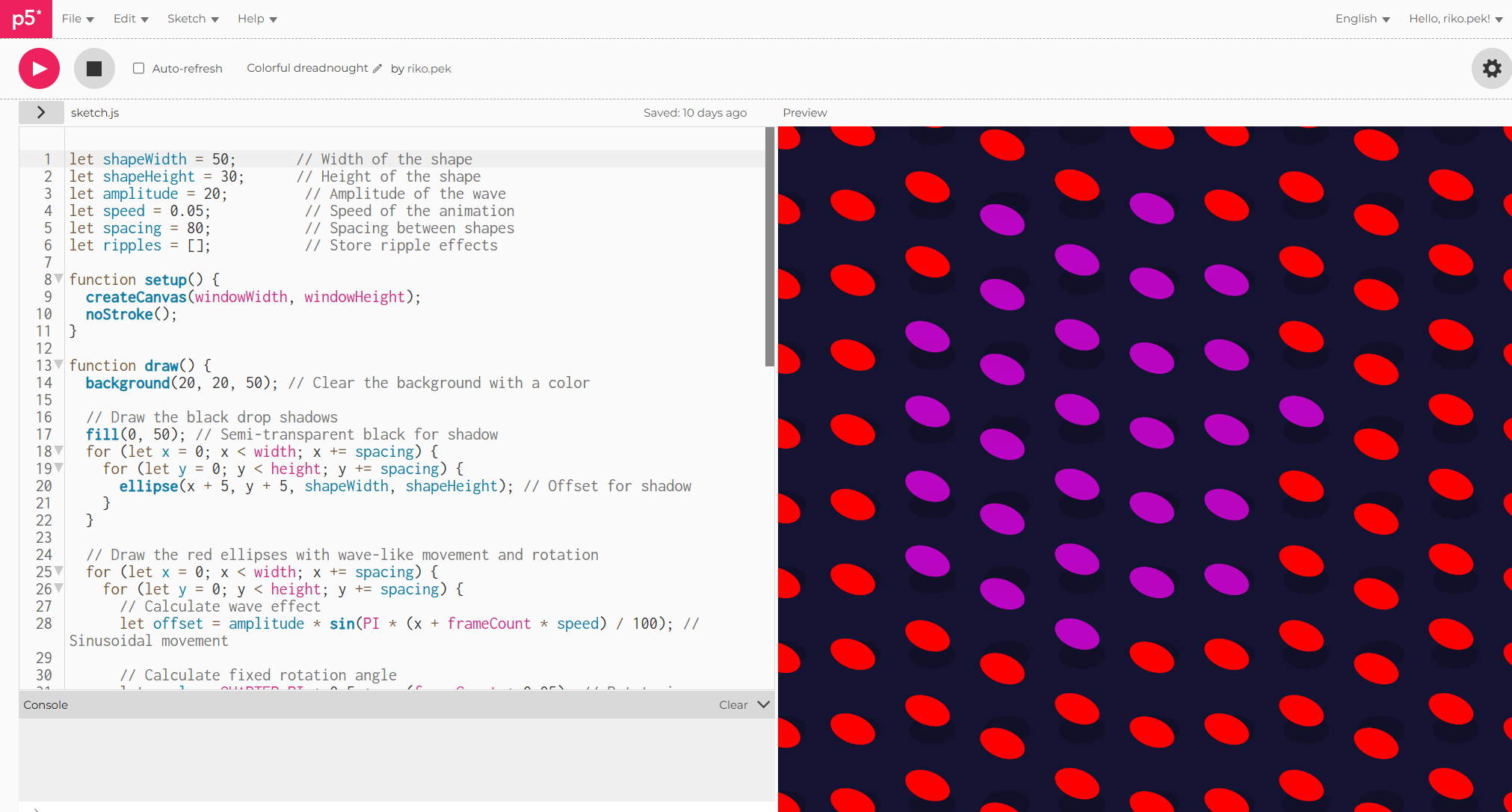Open the Help menu
Image resolution: width=1512 pixels, height=812 pixels.
257,19
